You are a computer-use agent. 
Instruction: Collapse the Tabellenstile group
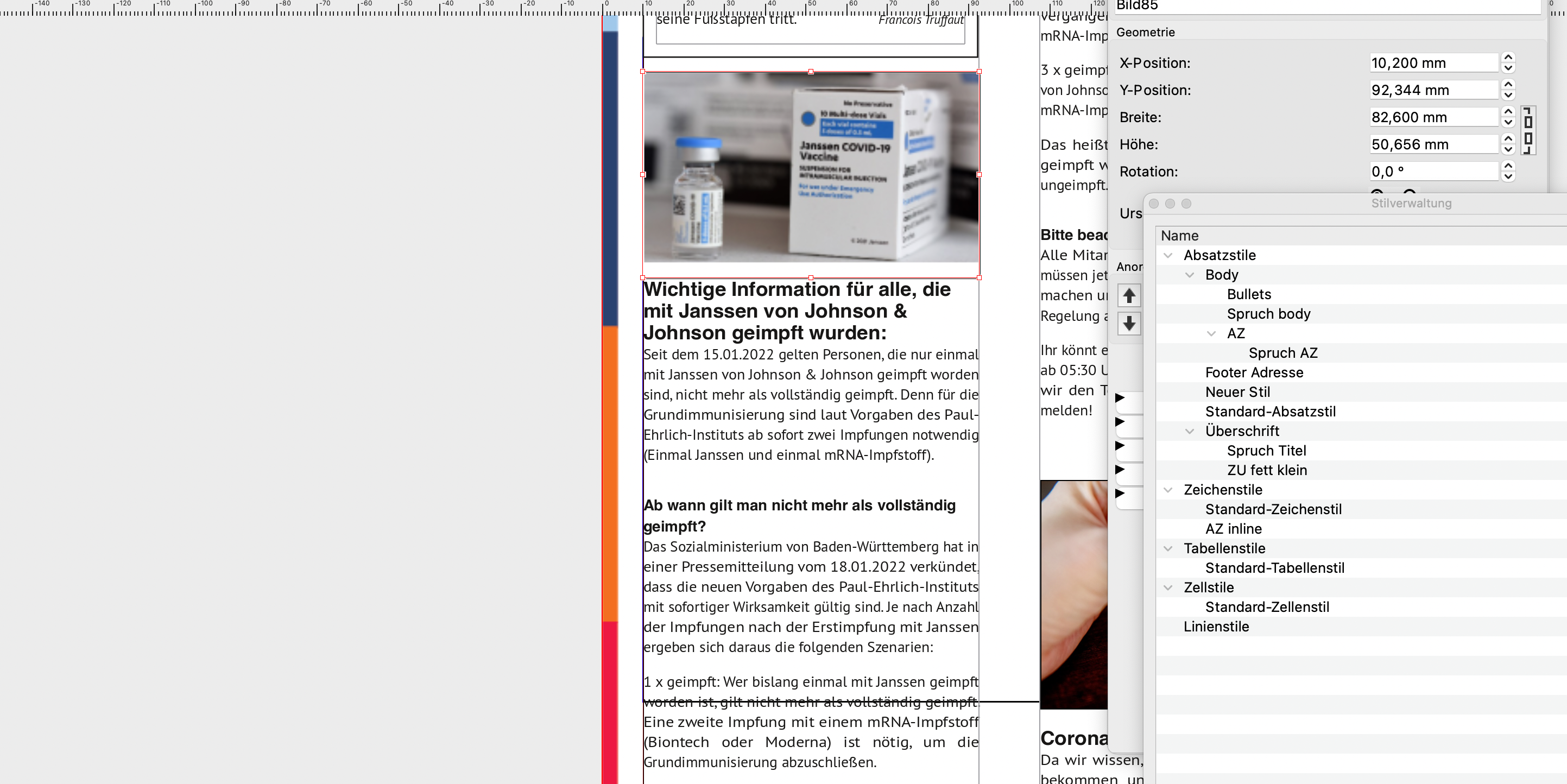click(x=1168, y=548)
